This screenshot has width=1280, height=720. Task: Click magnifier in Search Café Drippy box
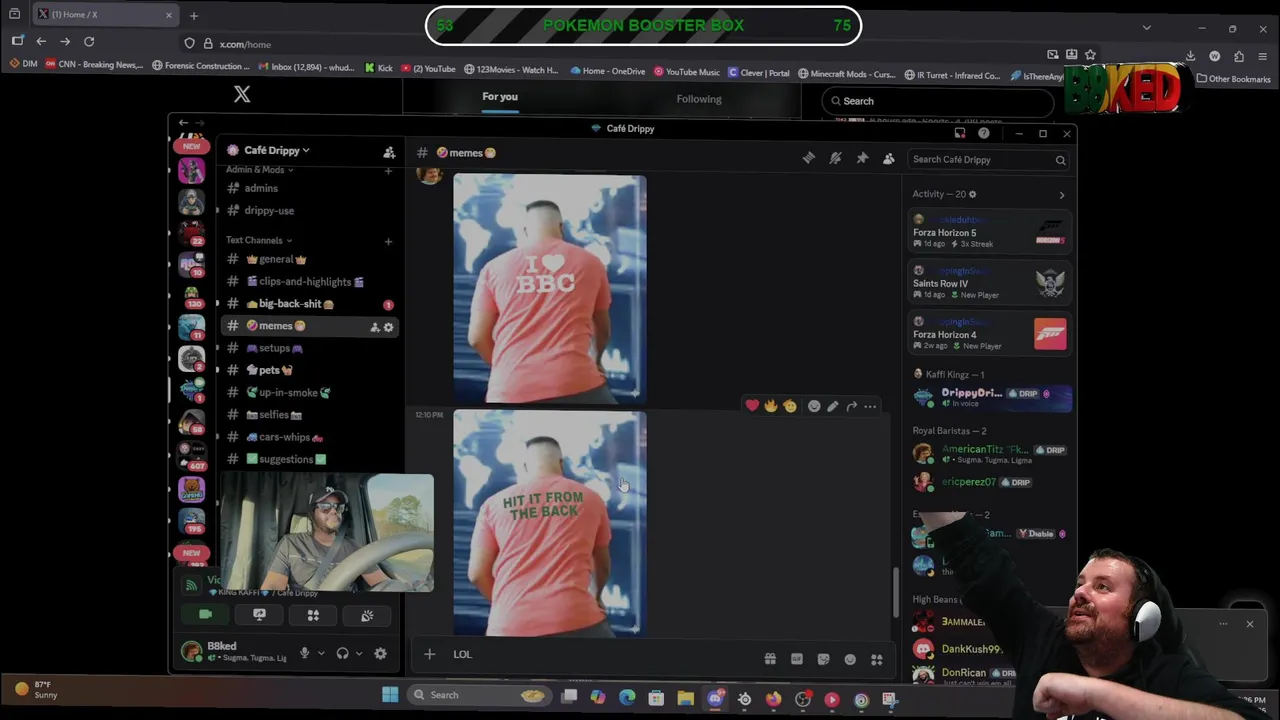[x=1060, y=160]
